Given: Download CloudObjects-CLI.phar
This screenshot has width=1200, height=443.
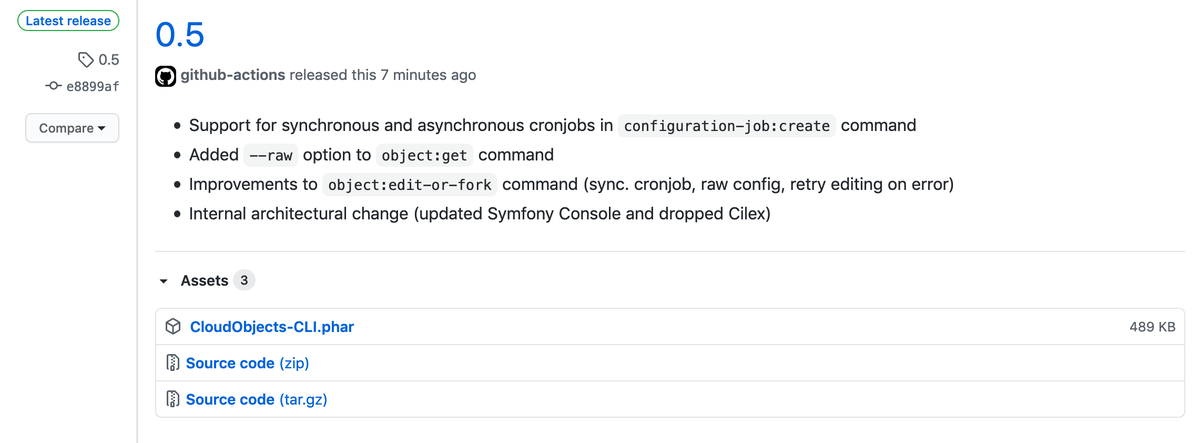Looking at the screenshot, I should click(272, 327).
